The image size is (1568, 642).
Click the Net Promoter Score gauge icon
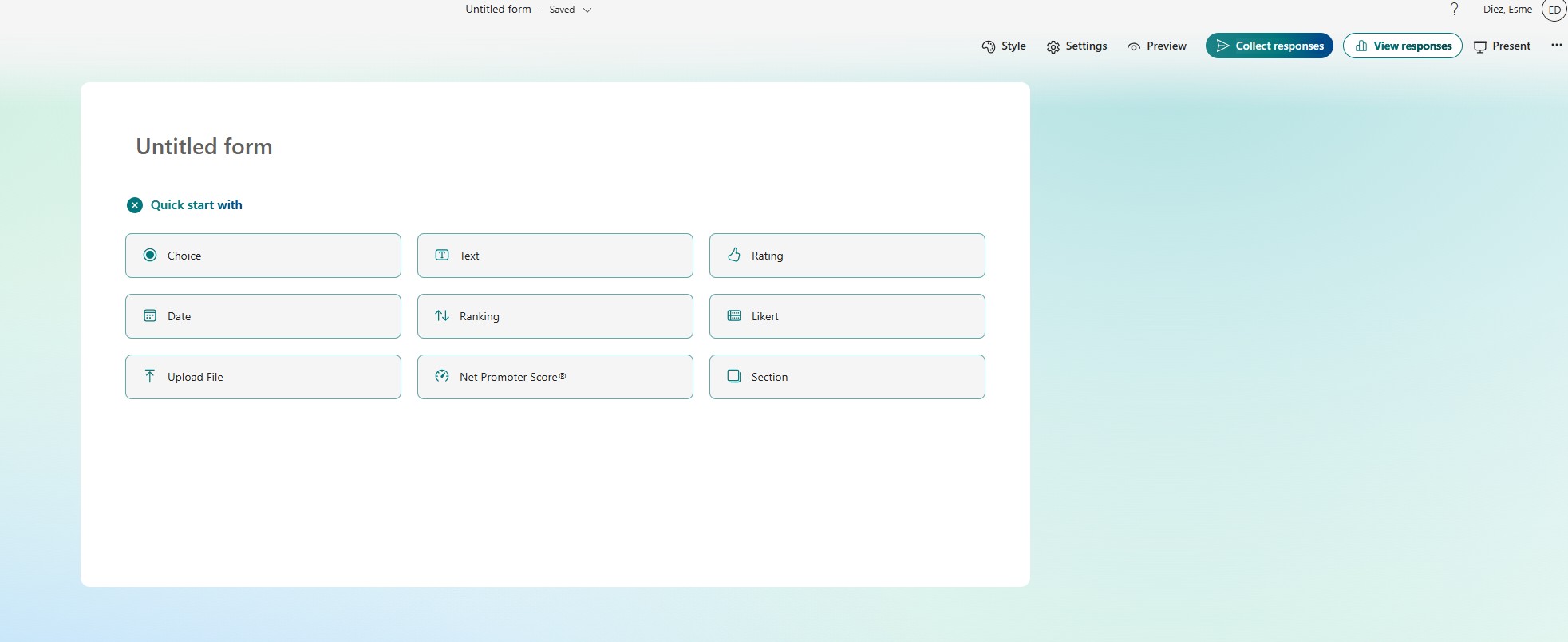click(x=441, y=376)
